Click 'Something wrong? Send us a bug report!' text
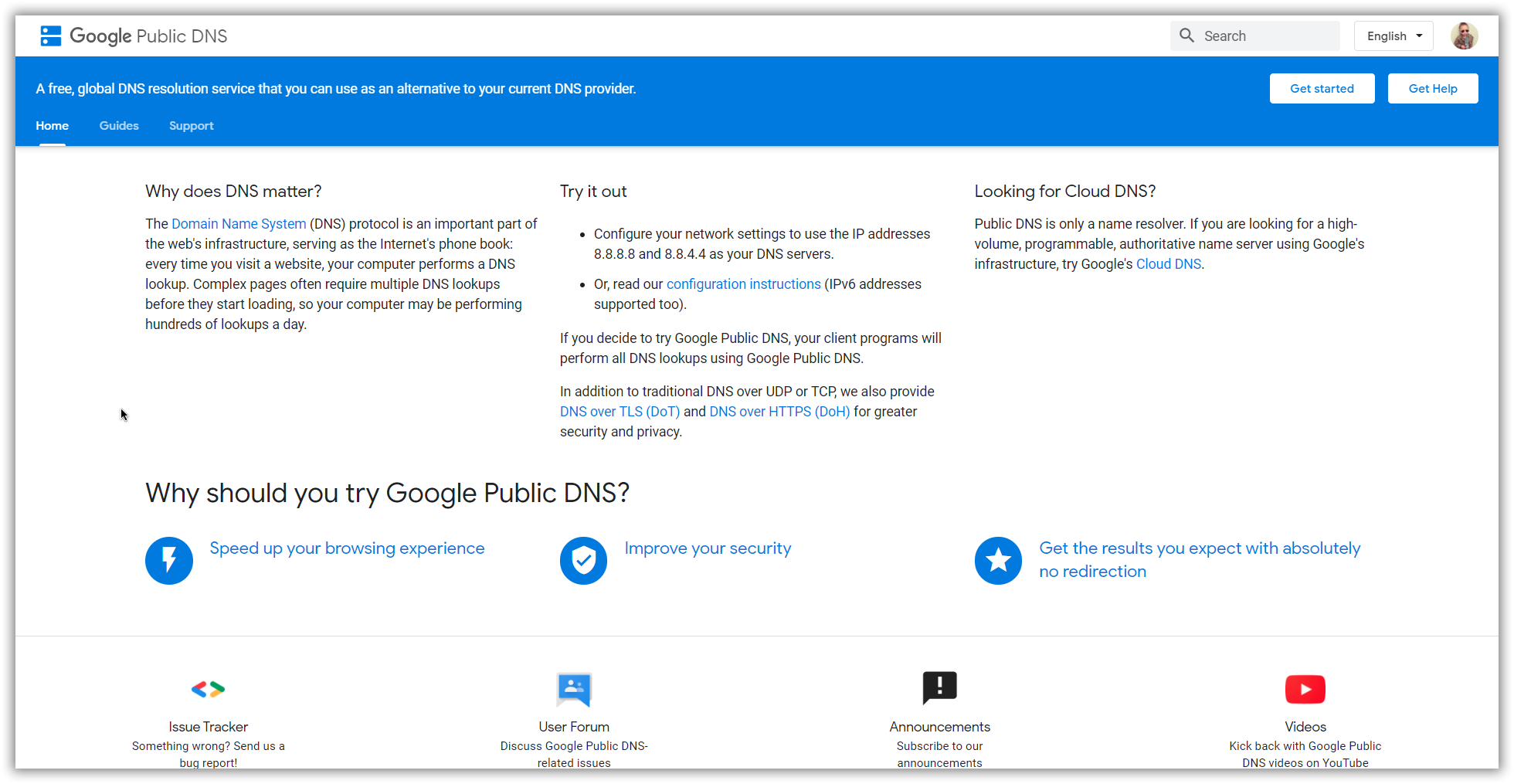 tap(209, 754)
